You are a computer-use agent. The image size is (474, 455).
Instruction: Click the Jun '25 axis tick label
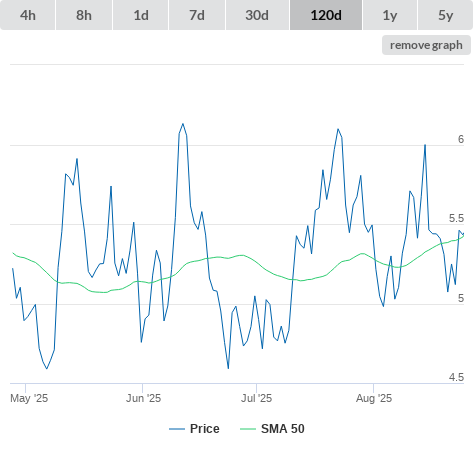pos(143,398)
